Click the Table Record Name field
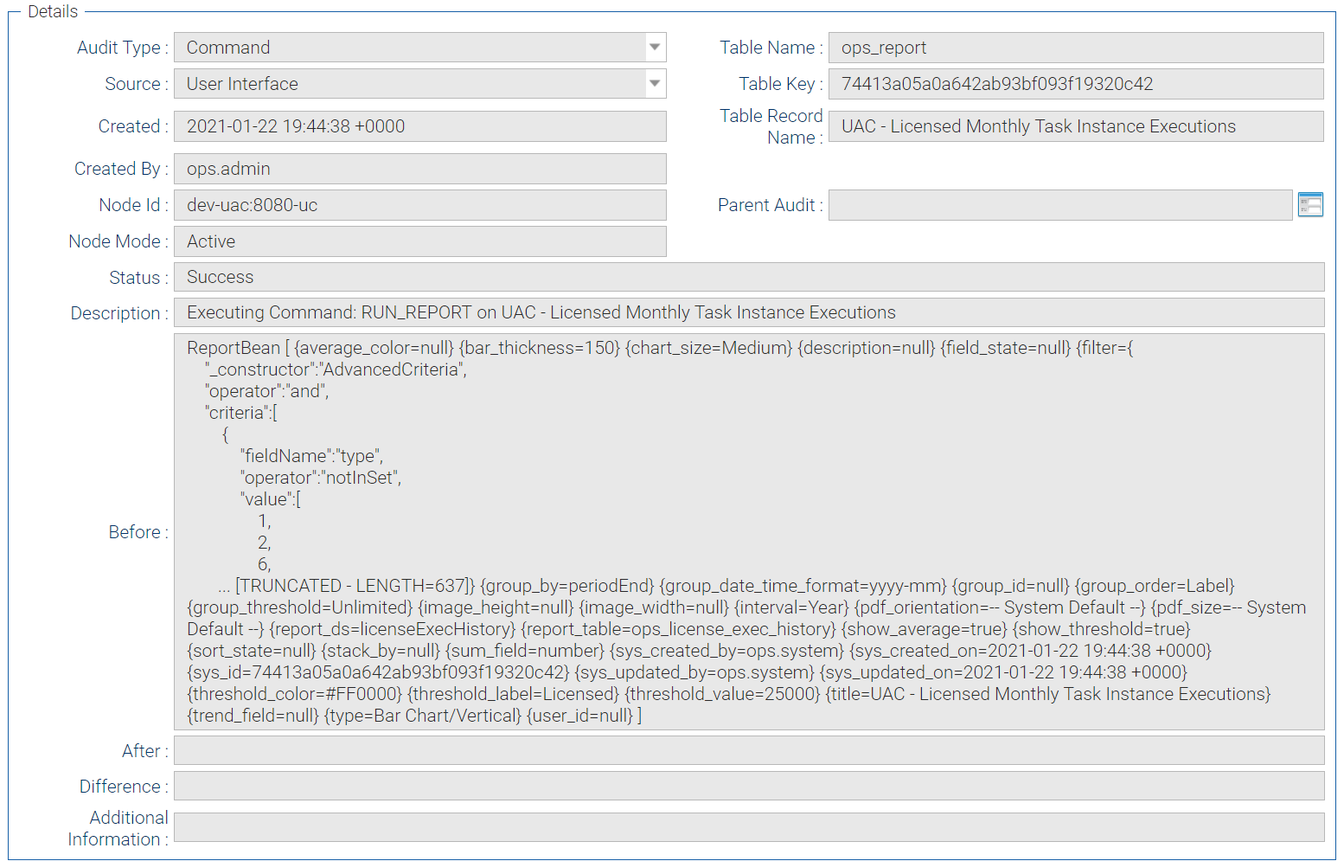Viewport: 1344px width, 861px height. (1076, 126)
